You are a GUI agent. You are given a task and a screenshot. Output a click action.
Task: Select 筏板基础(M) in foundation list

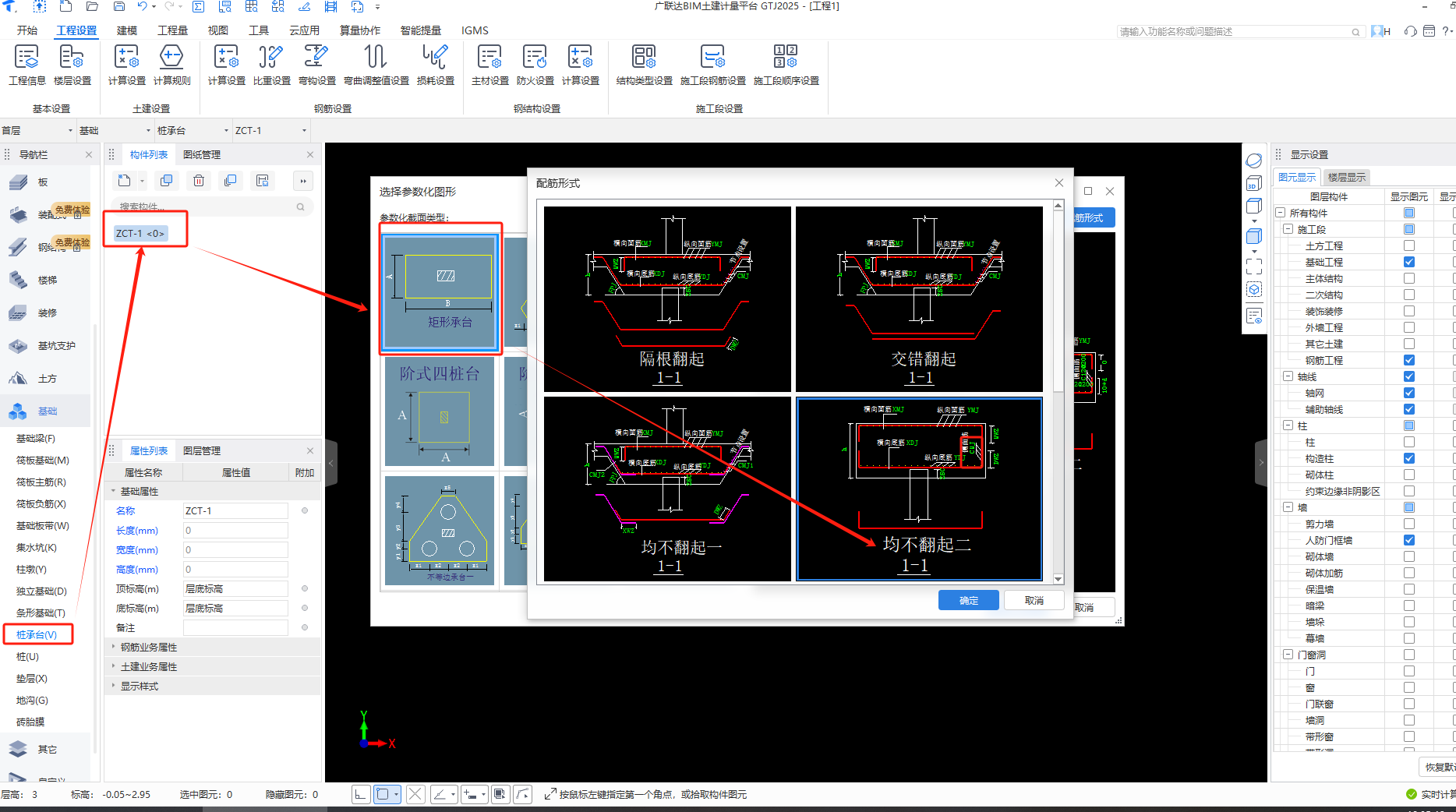pos(43,461)
